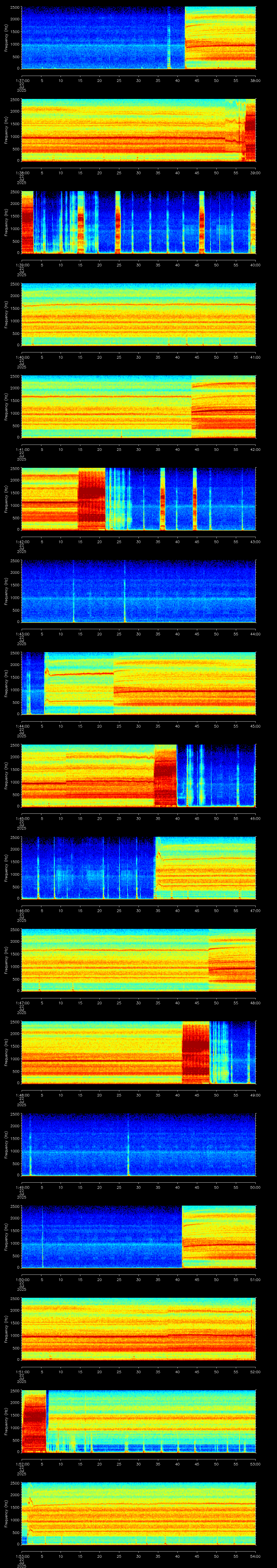Click the spectrogram panel starting at 1:50:00
Screen dimensions: 277x1568
click(x=138, y=1237)
